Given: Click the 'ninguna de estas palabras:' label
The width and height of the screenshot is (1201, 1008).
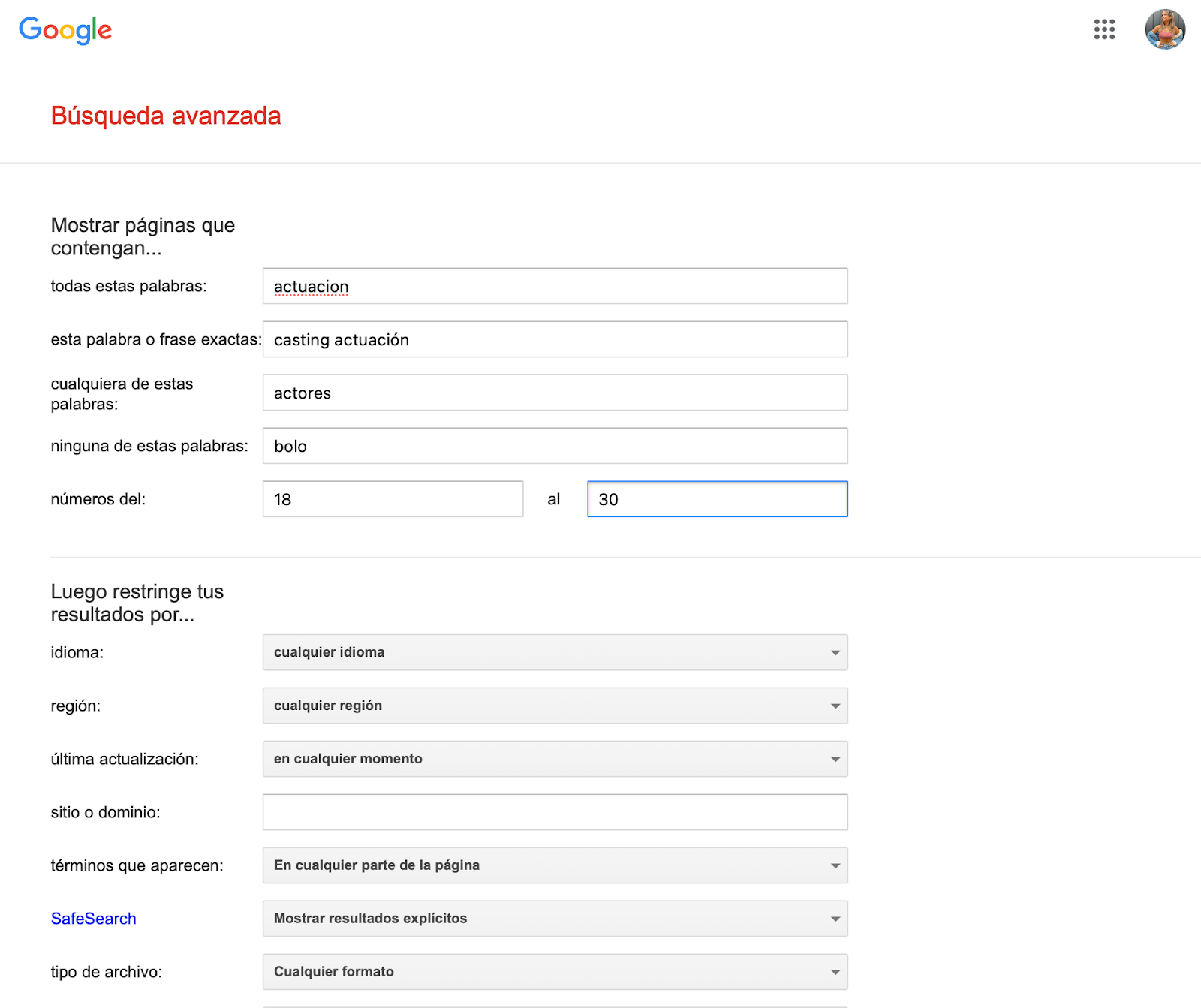Looking at the screenshot, I should (149, 446).
